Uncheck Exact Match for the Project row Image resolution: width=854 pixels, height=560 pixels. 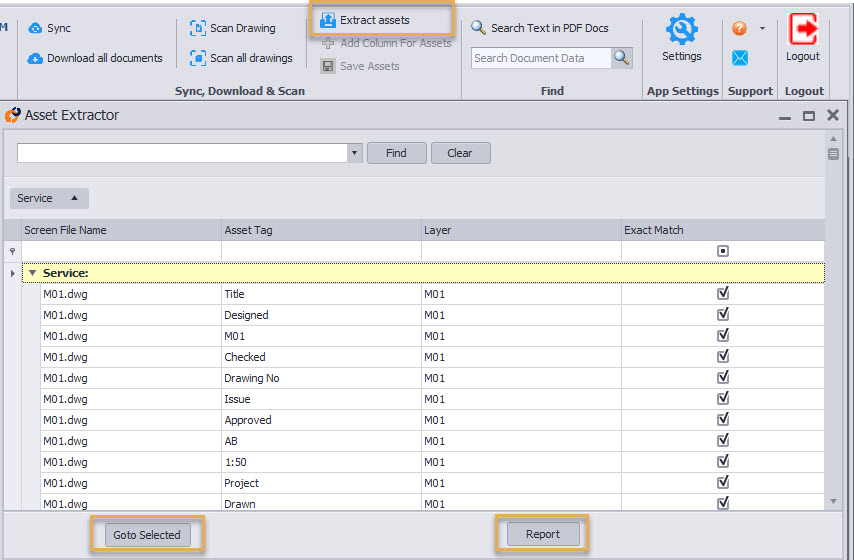(x=723, y=482)
